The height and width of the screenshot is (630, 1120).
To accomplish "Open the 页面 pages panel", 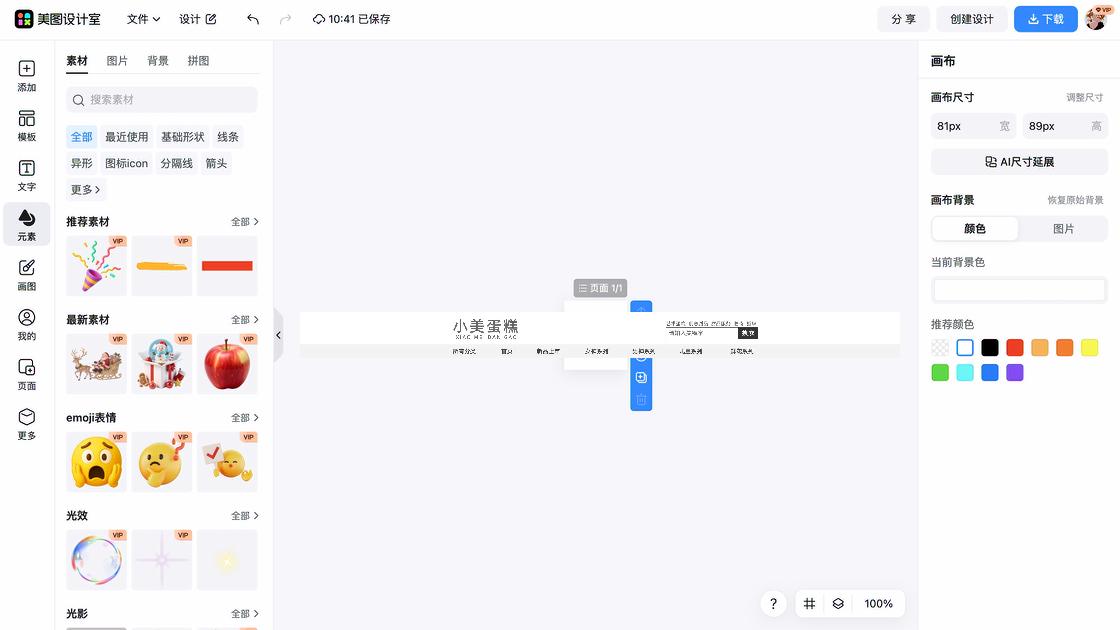I will 26,374.
